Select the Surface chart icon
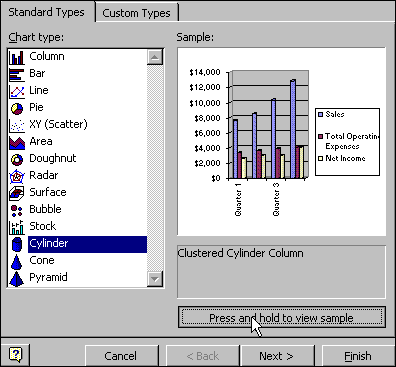This screenshot has height=367, width=396. 17,193
